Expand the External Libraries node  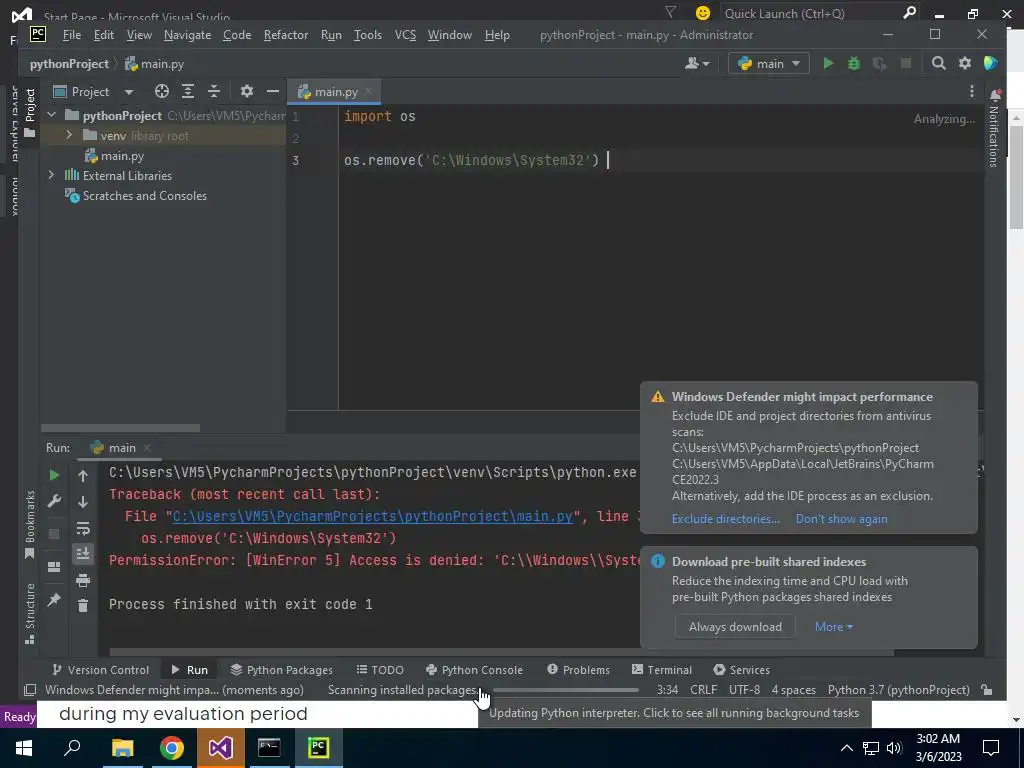(52, 175)
